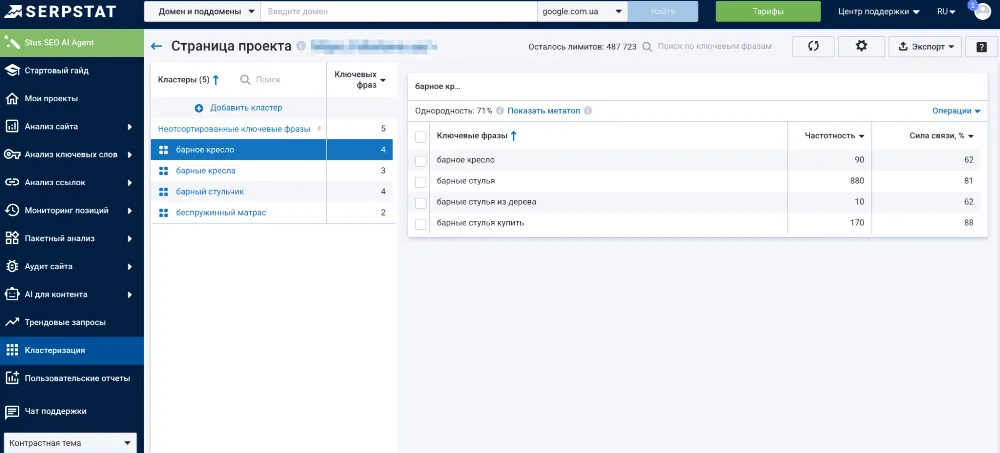Open the Экспорт dropdown button
This screenshot has height=453, width=1000.
click(925, 47)
